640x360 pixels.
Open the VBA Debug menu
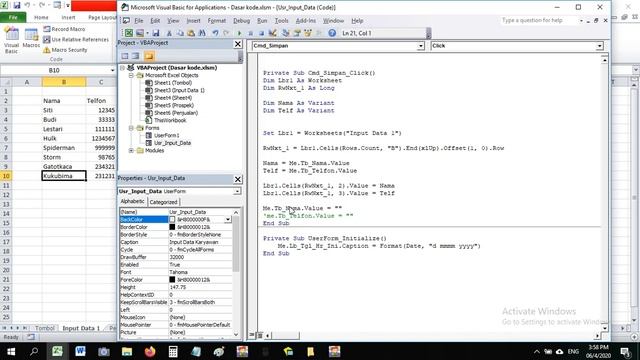click(x=241, y=20)
